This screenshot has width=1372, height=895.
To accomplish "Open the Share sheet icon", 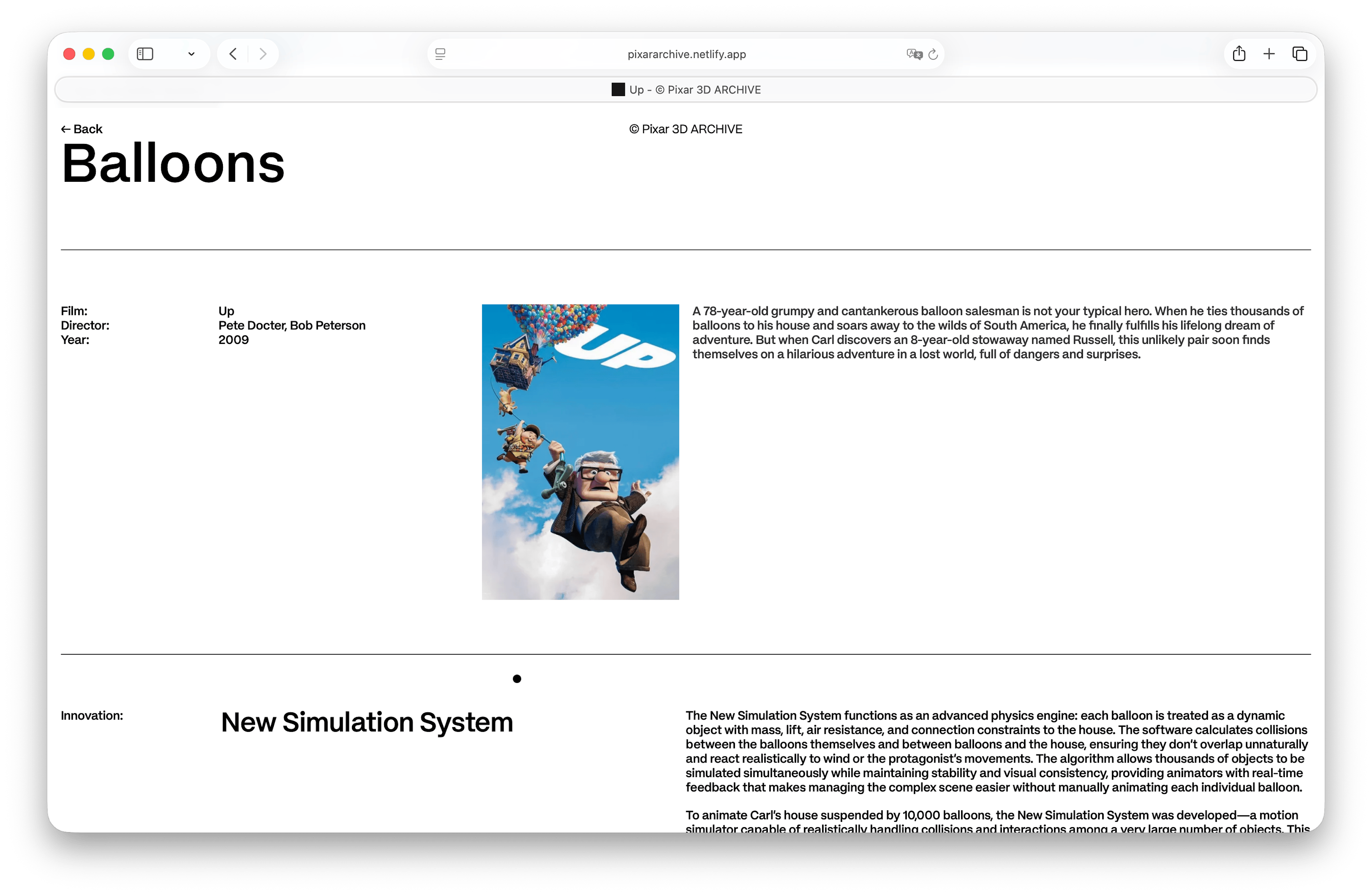I will [1239, 54].
